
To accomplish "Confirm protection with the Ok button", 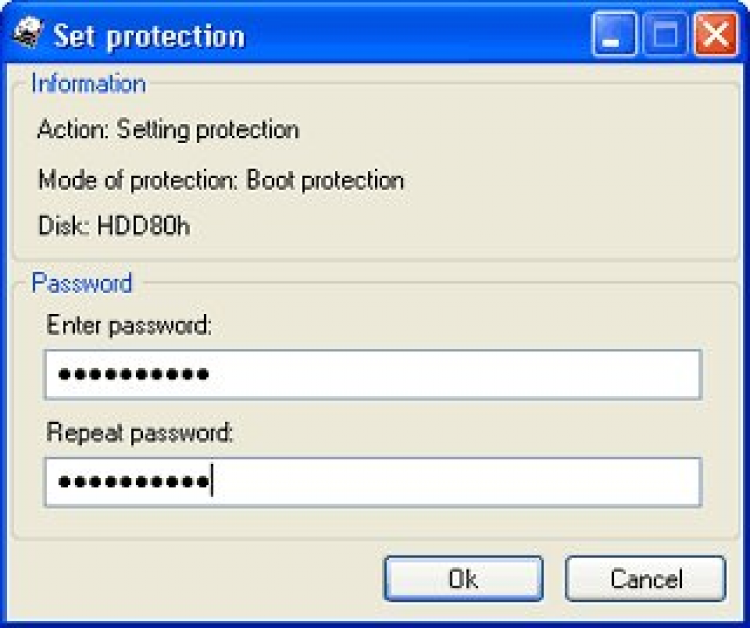I will pos(463,579).
